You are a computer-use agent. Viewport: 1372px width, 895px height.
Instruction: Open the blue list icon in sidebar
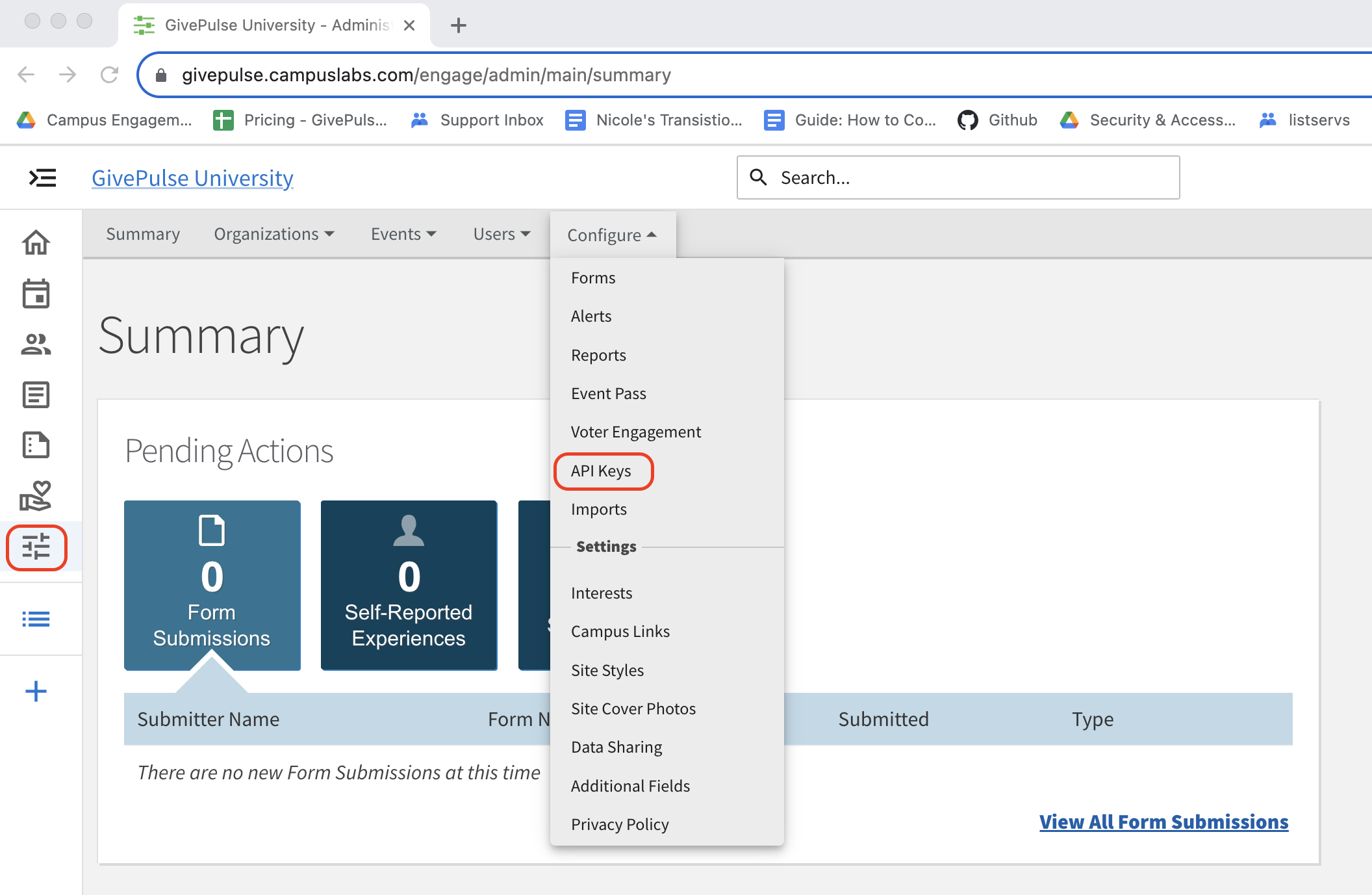pos(36,619)
